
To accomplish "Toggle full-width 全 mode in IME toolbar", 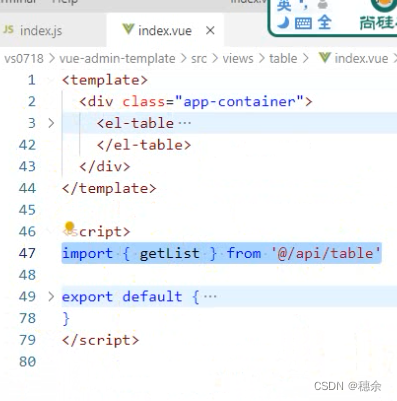I will tap(324, 23).
